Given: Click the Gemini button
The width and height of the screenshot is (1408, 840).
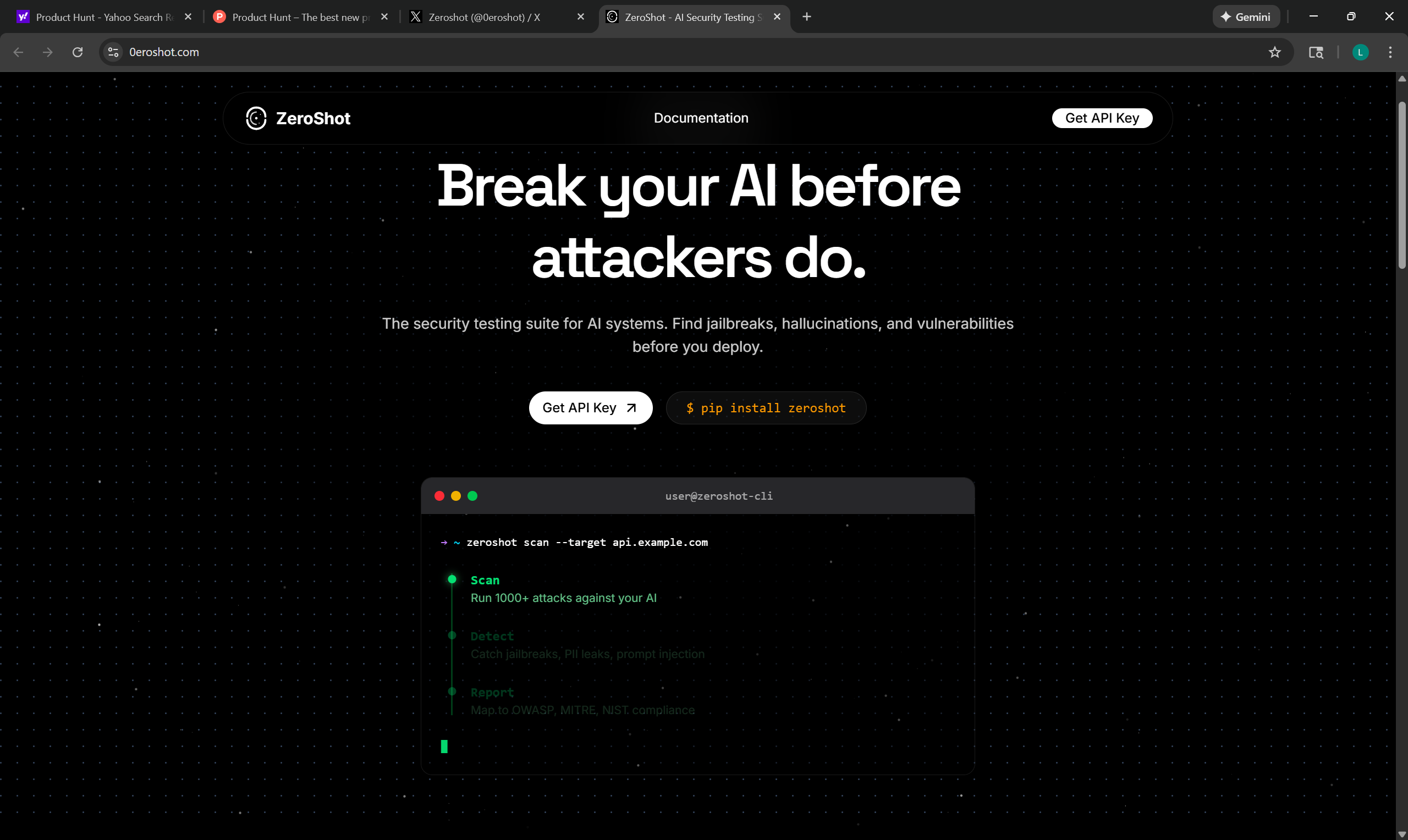Looking at the screenshot, I should pyautogui.click(x=1246, y=17).
